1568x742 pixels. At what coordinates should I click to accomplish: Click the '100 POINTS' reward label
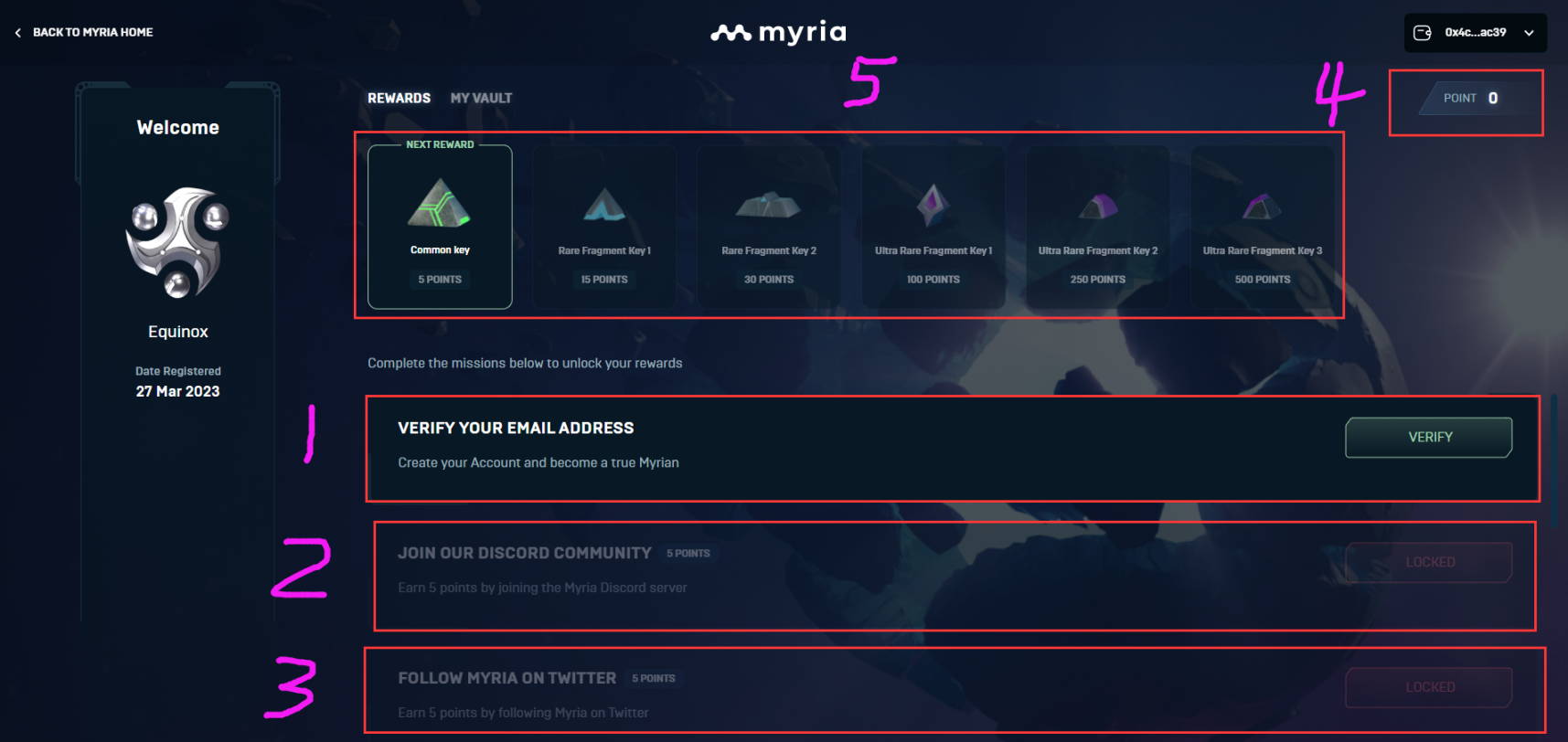click(x=933, y=280)
